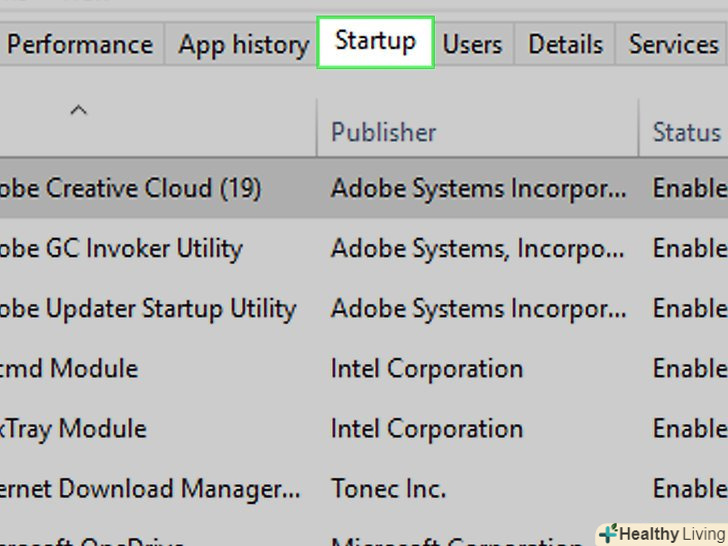
Task: Select the Adobe Creative Cloud (19) row
Action: tap(130, 188)
